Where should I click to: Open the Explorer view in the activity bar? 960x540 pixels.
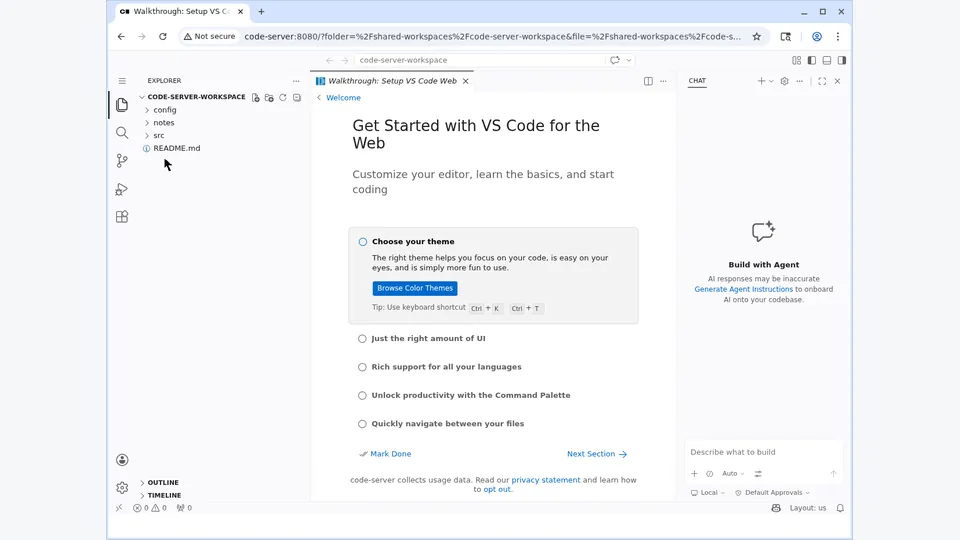click(122, 105)
